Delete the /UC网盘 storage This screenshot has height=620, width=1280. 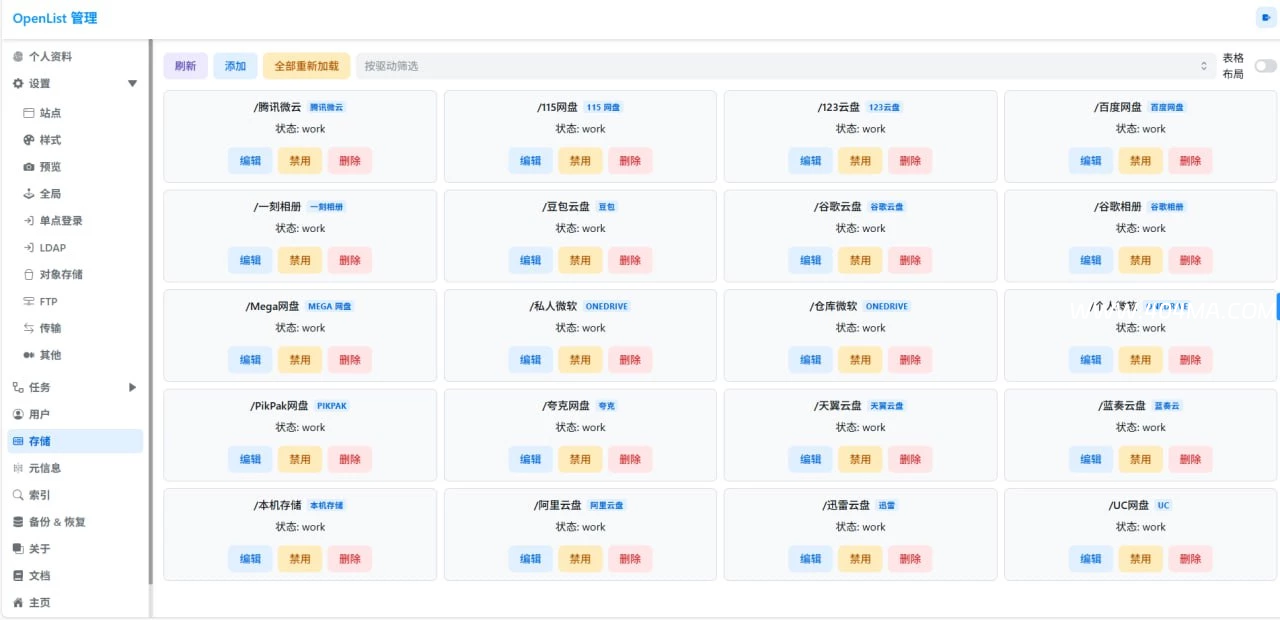[1190, 559]
